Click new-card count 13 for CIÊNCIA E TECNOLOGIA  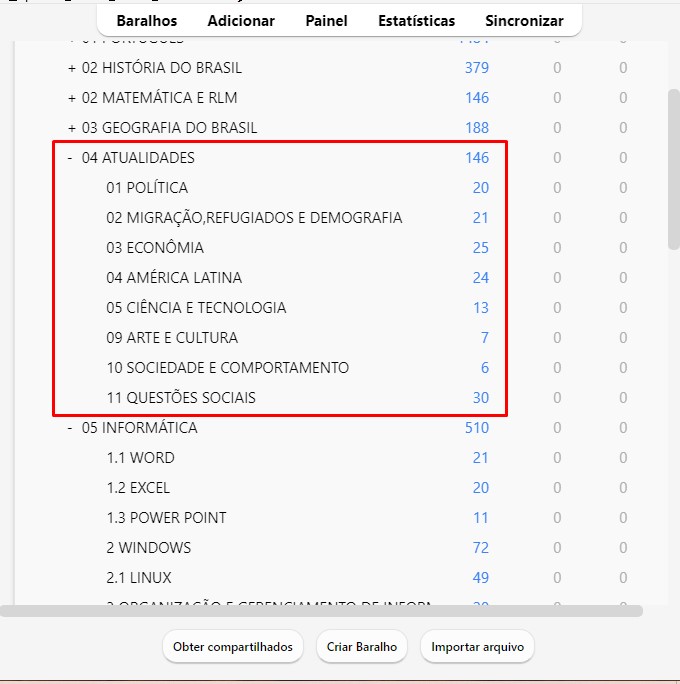coord(481,308)
